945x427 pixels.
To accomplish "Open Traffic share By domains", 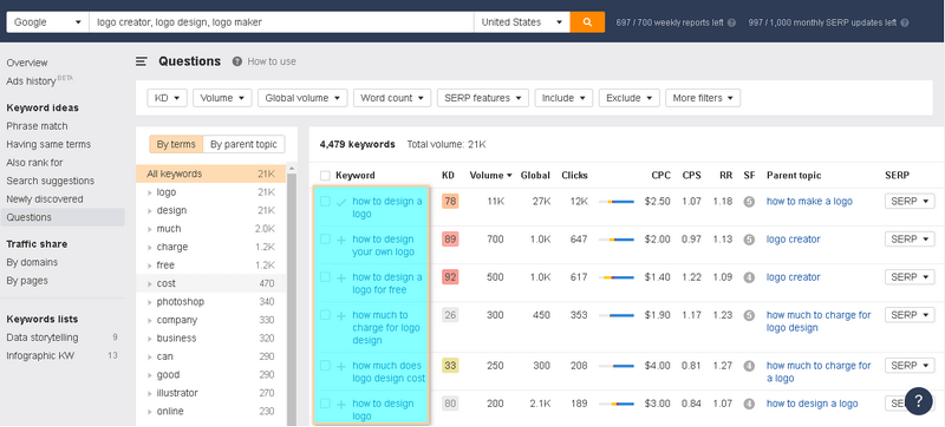I will click(x=32, y=263).
